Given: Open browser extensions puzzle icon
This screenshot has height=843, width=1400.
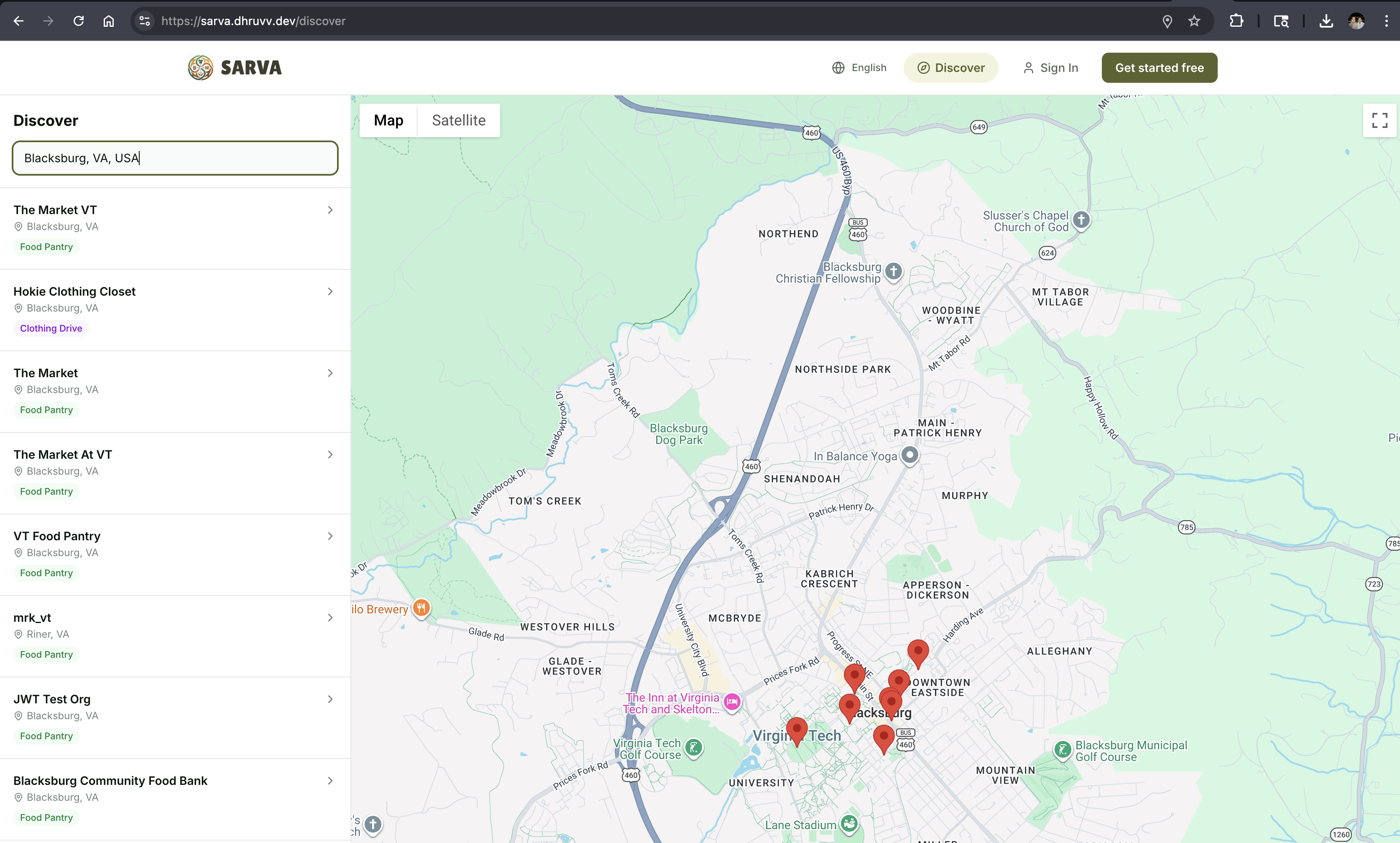Looking at the screenshot, I should click(1236, 21).
